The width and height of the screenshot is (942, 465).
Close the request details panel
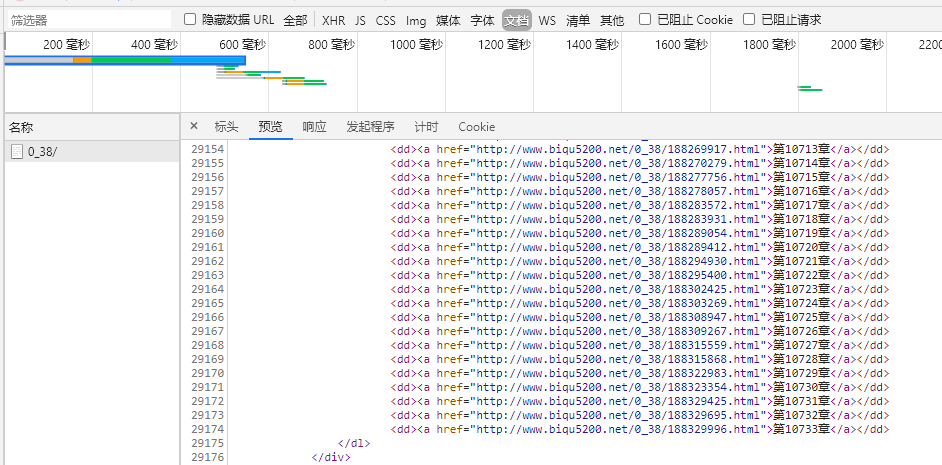pyautogui.click(x=193, y=126)
